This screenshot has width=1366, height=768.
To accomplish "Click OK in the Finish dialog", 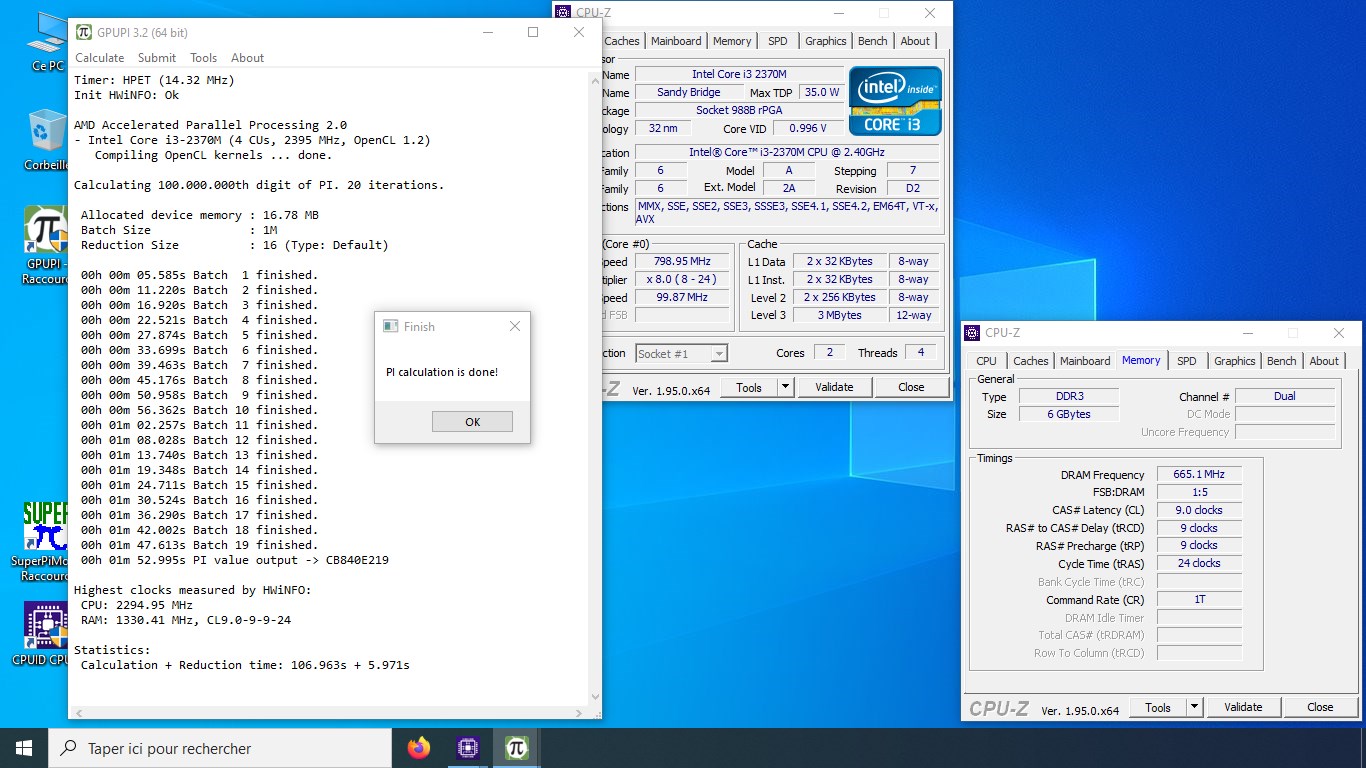I will click(472, 422).
